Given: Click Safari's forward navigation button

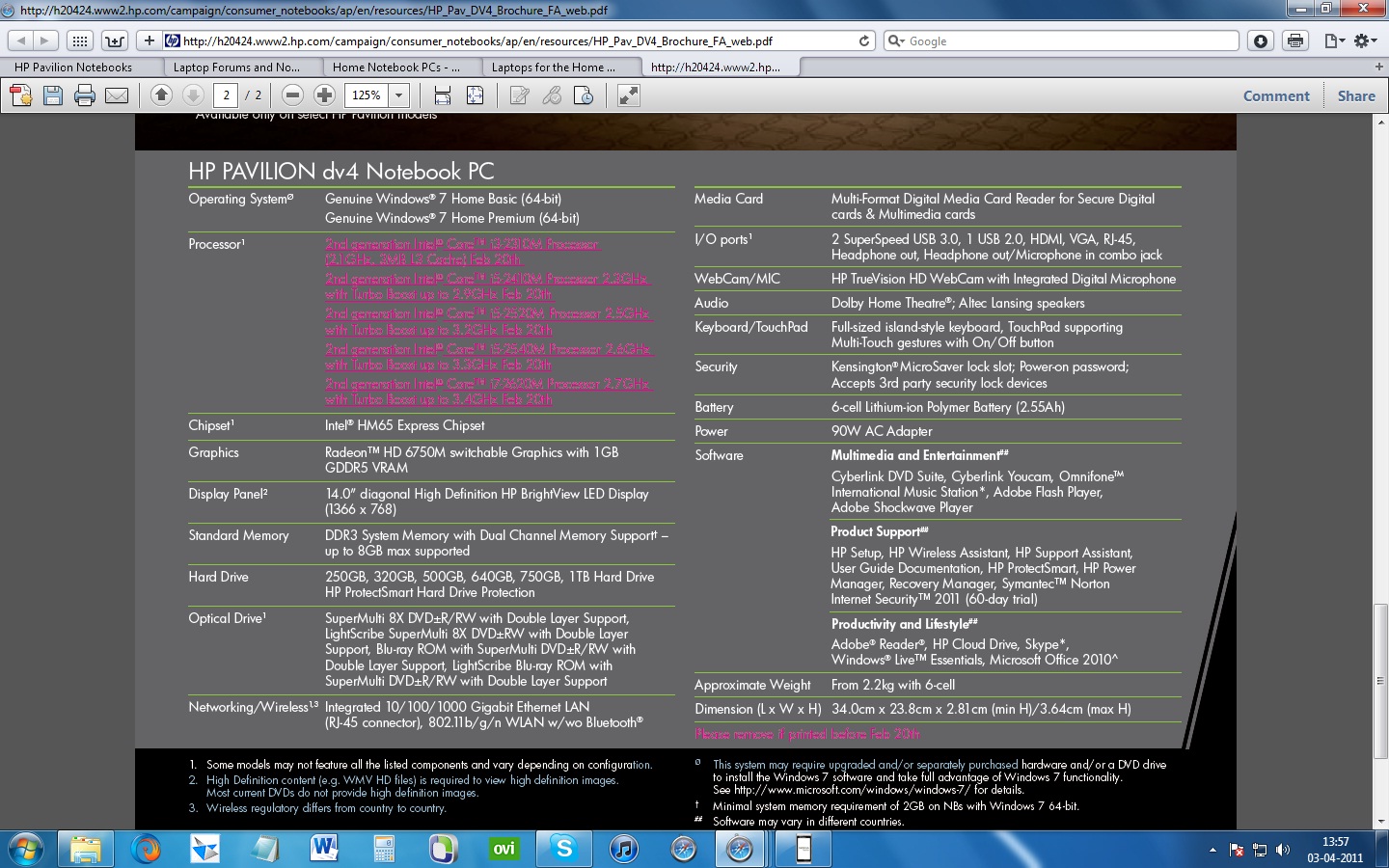Looking at the screenshot, I should (x=45, y=41).
